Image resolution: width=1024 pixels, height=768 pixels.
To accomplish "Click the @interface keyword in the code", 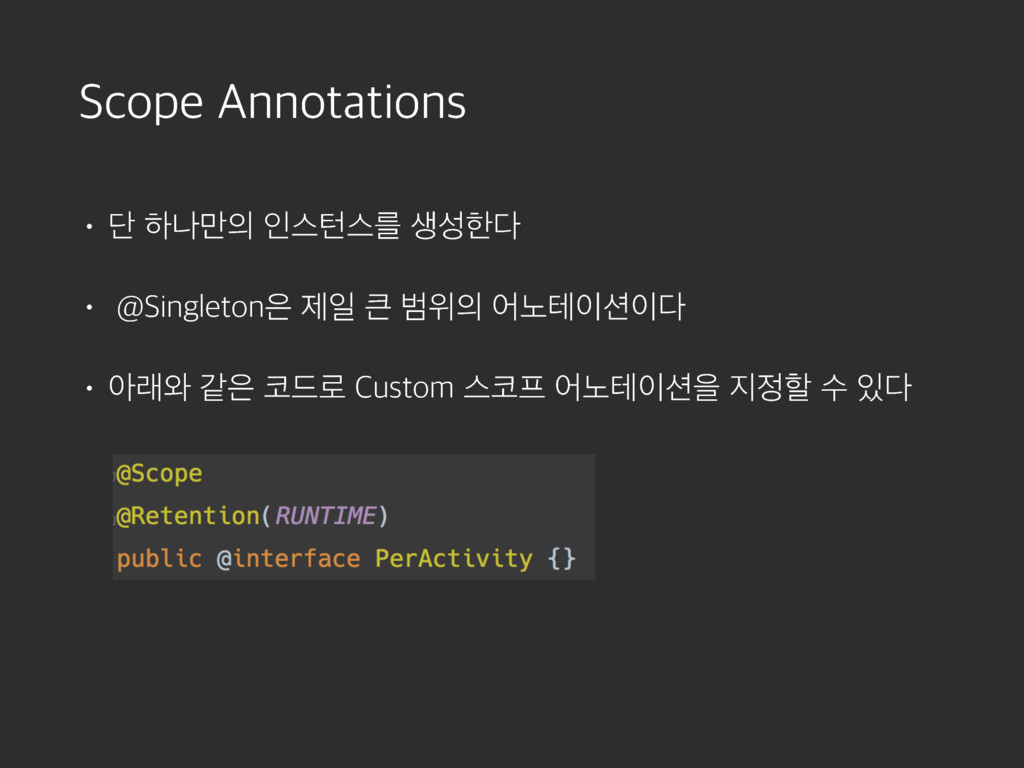I will (x=288, y=558).
